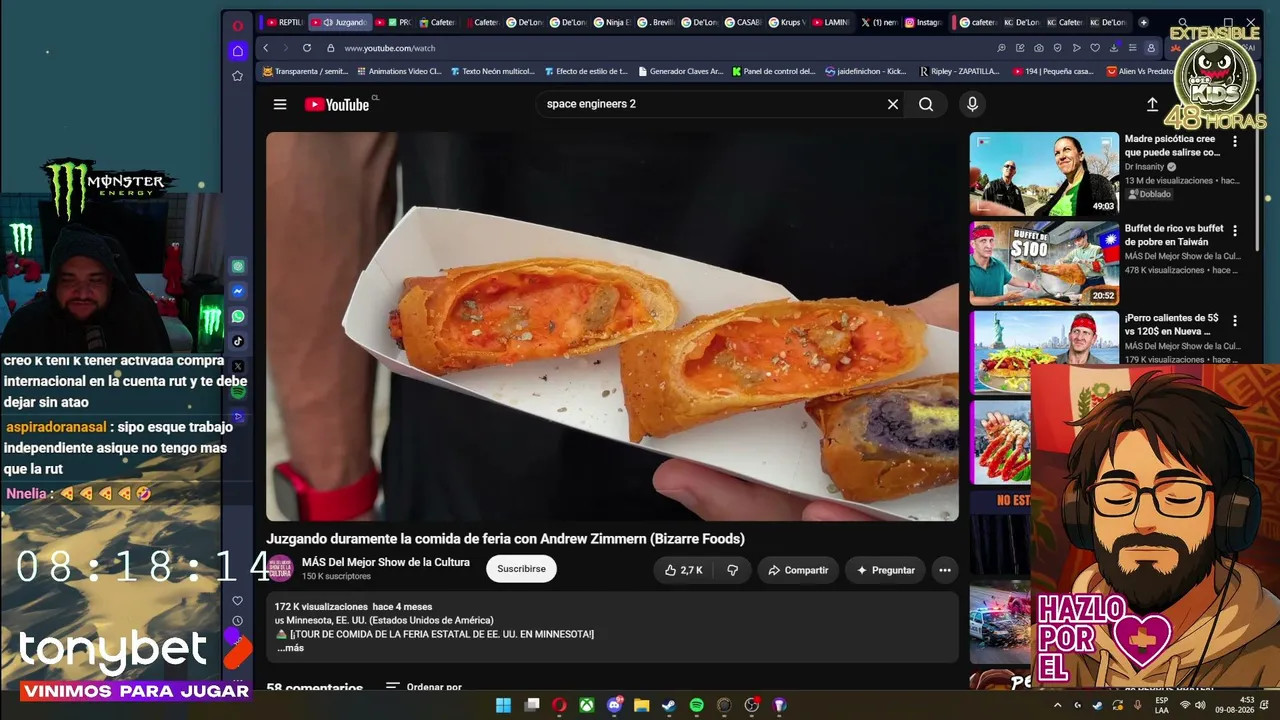Switch to the Ninja browser tab

point(611,22)
